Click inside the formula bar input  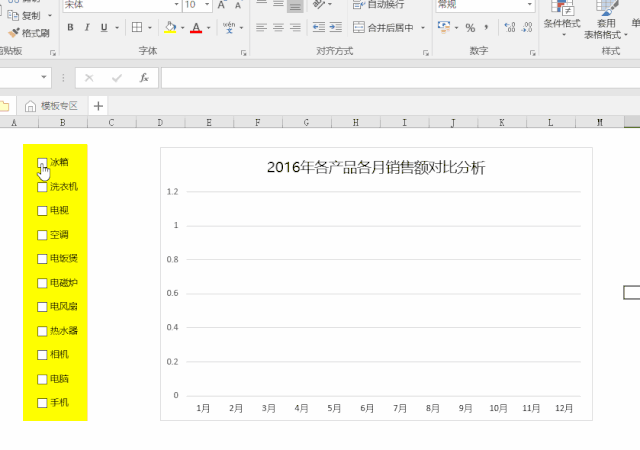[x=401, y=78]
